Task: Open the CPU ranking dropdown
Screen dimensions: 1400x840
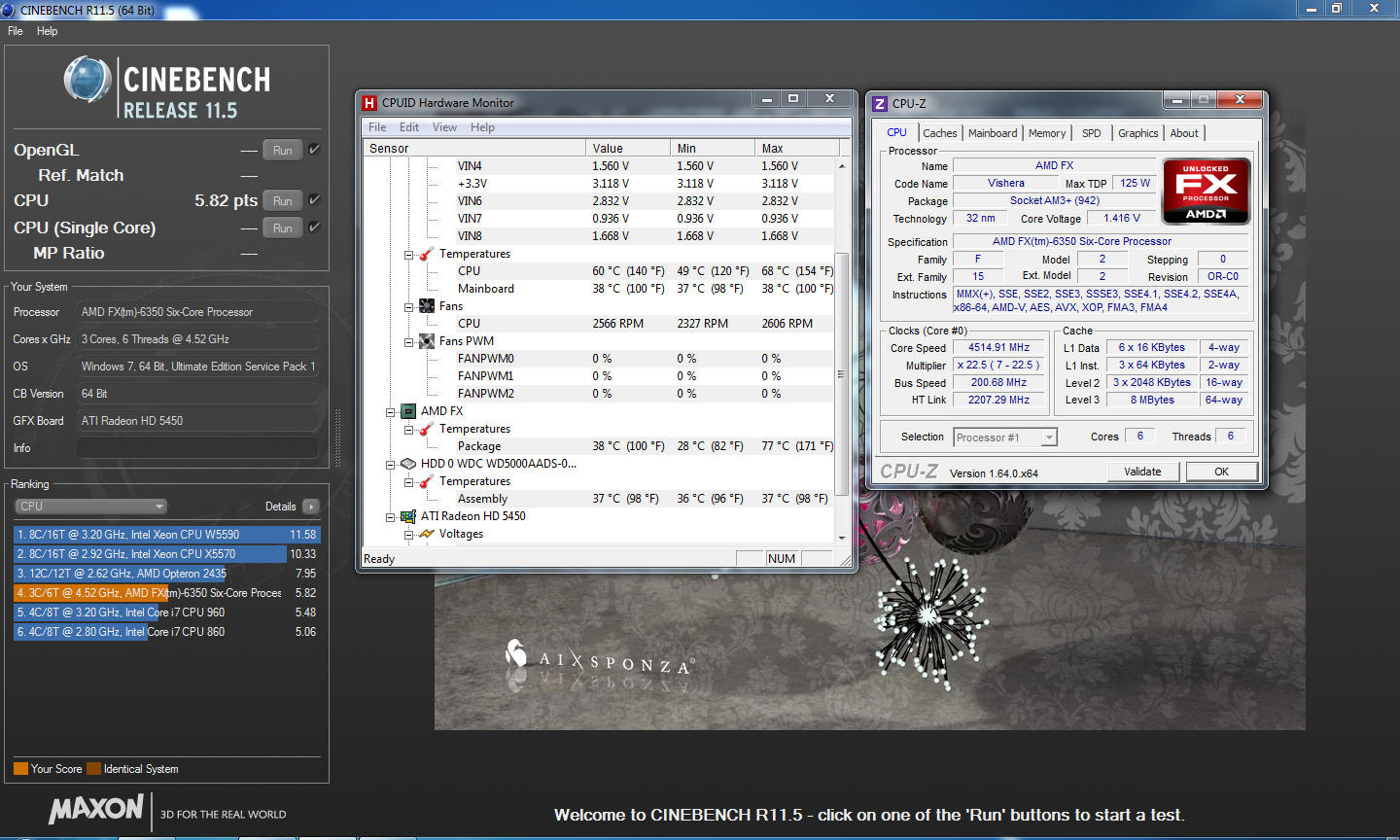Action: [91, 507]
